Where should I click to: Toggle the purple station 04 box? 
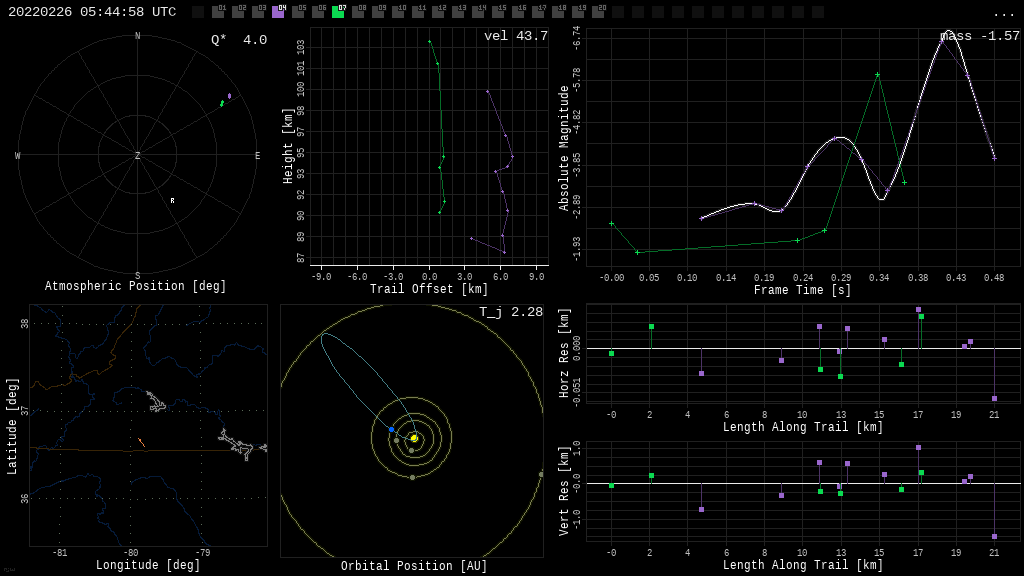[x=278, y=12]
